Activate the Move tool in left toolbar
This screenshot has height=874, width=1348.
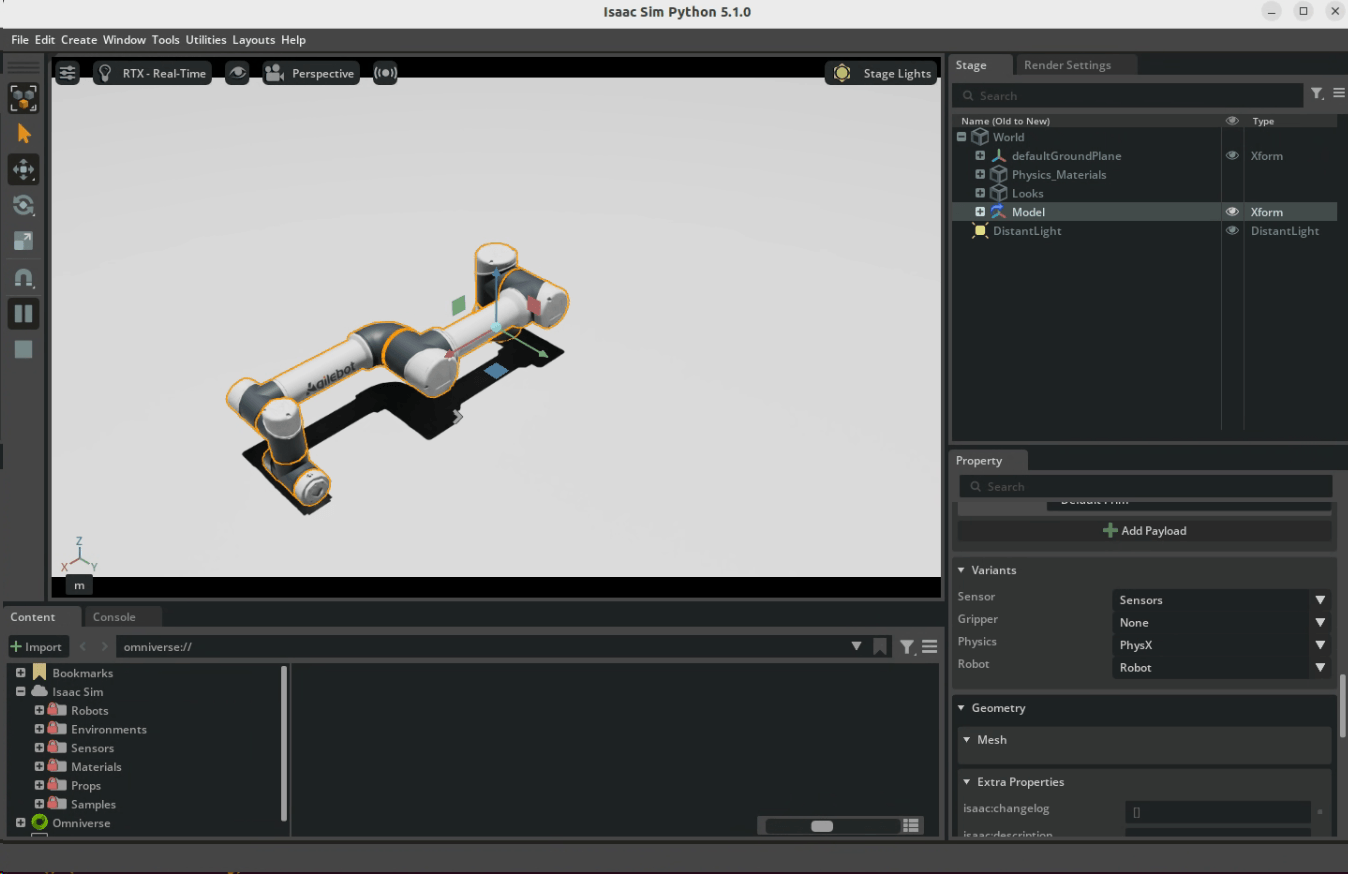pos(24,169)
